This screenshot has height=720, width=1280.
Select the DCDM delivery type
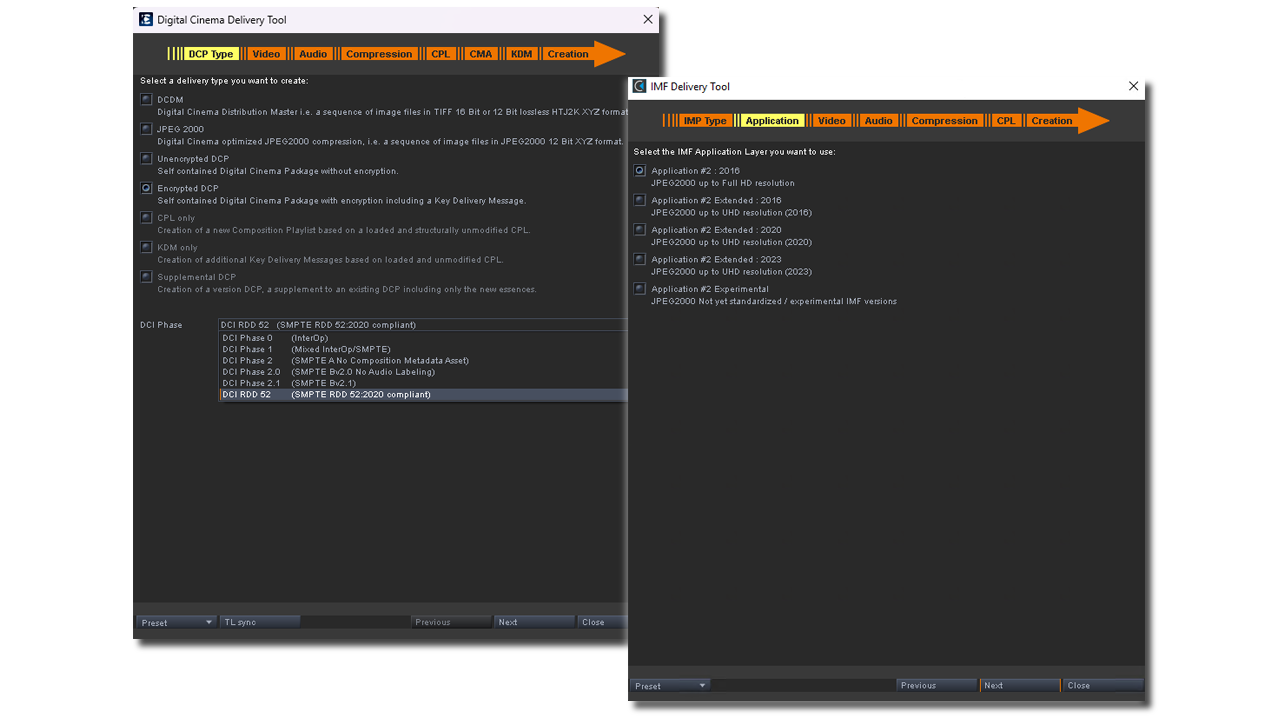point(147,99)
